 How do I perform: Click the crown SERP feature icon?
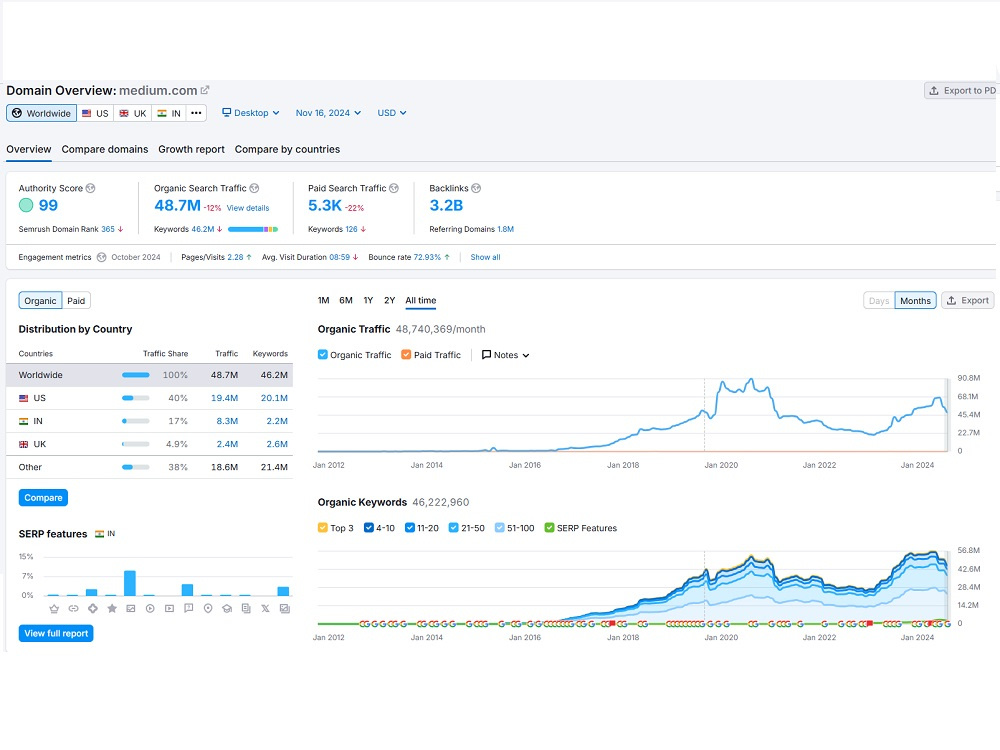pos(54,608)
